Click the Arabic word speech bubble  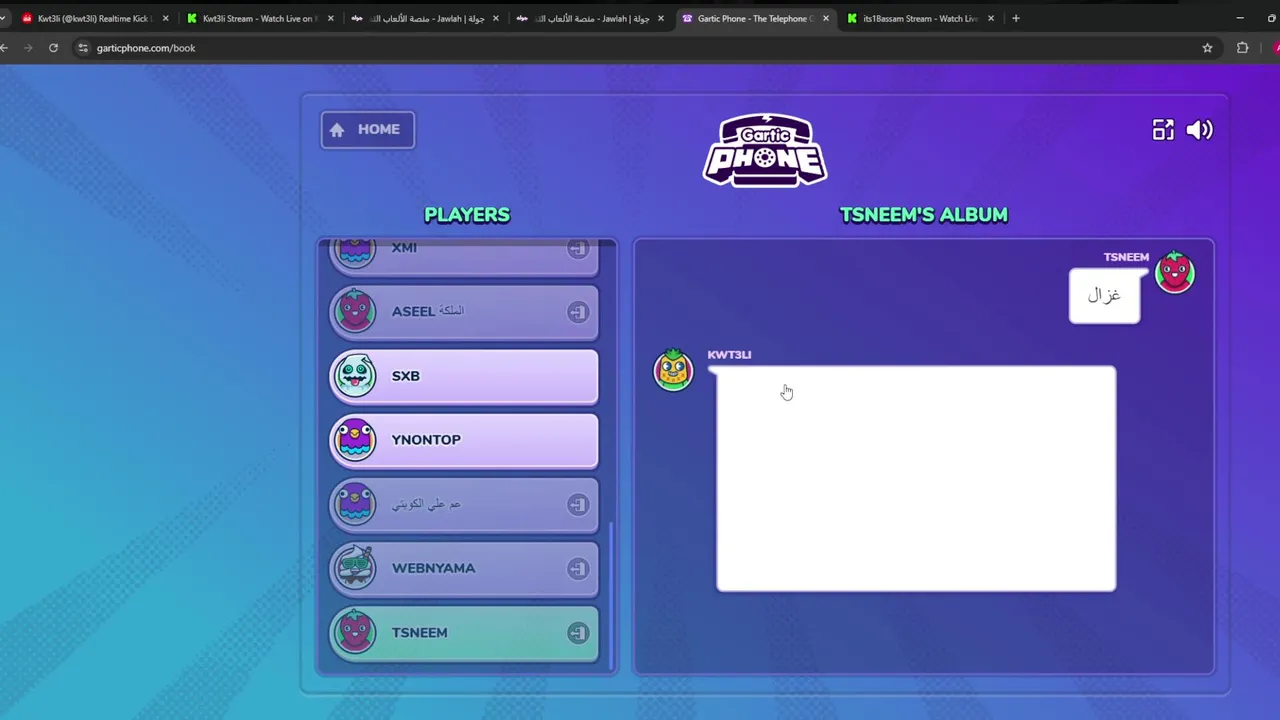1105,295
